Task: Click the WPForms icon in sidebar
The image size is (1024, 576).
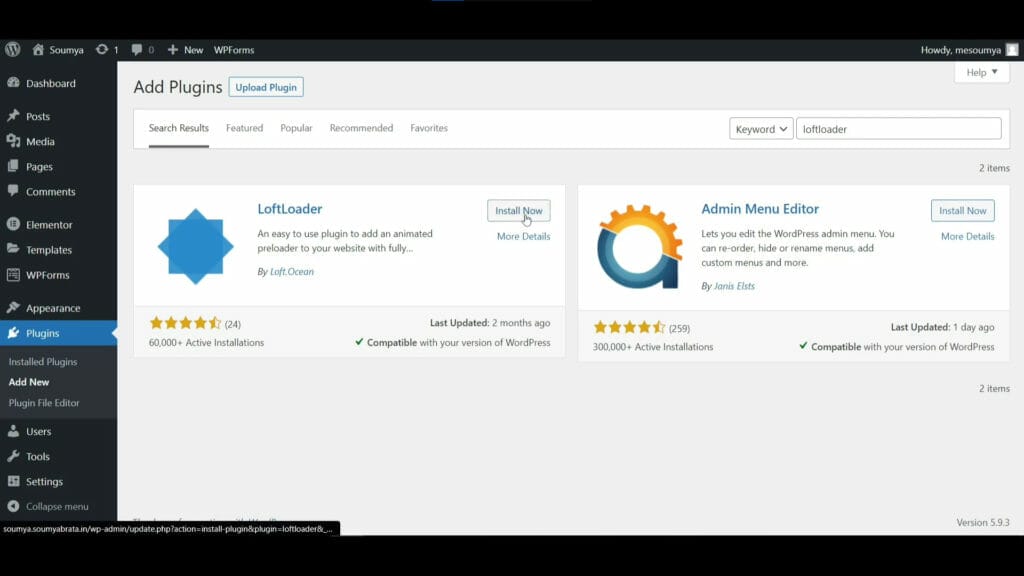Action: [14, 275]
